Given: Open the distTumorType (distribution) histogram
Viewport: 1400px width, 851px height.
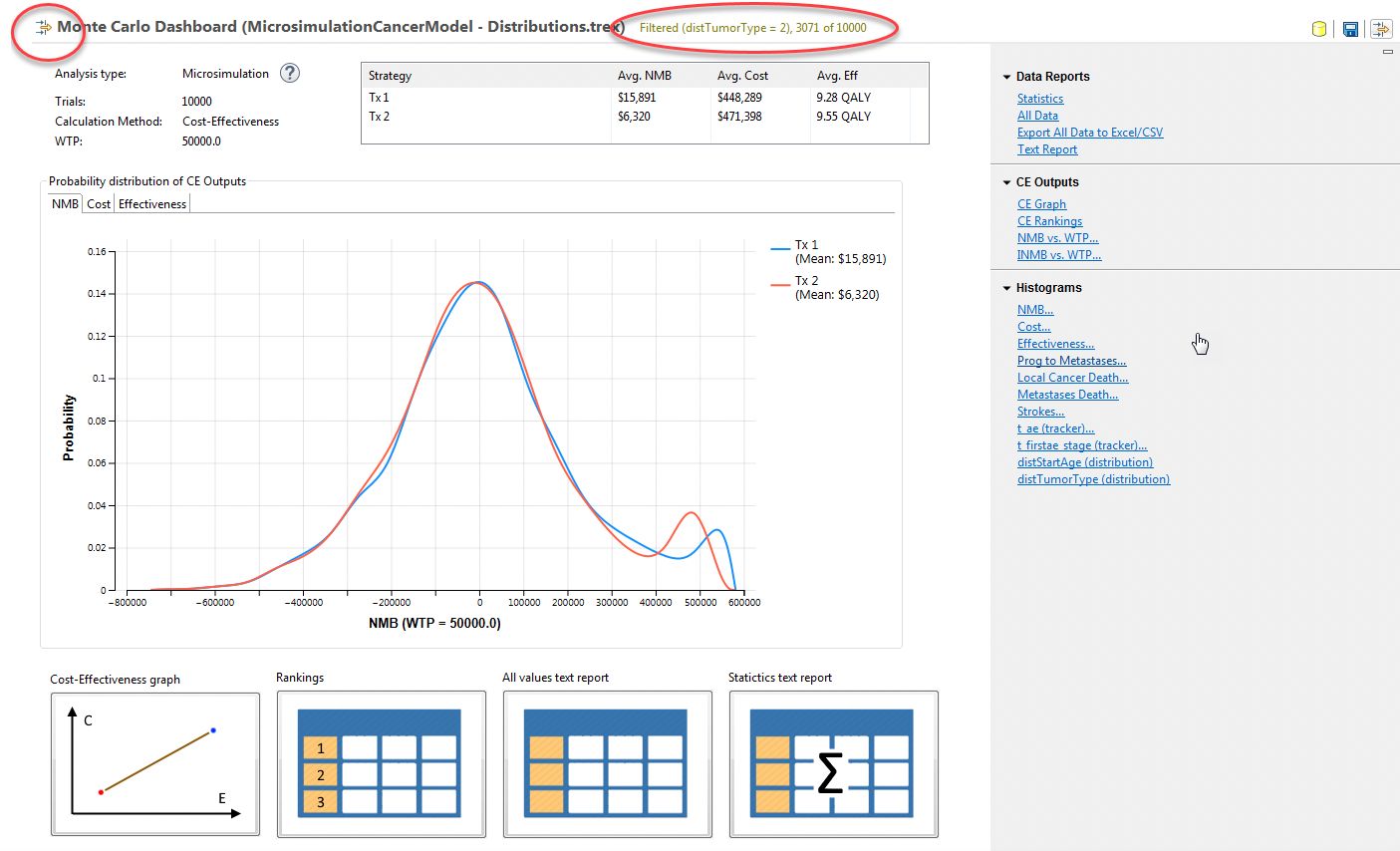Looking at the screenshot, I should 1093,479.
